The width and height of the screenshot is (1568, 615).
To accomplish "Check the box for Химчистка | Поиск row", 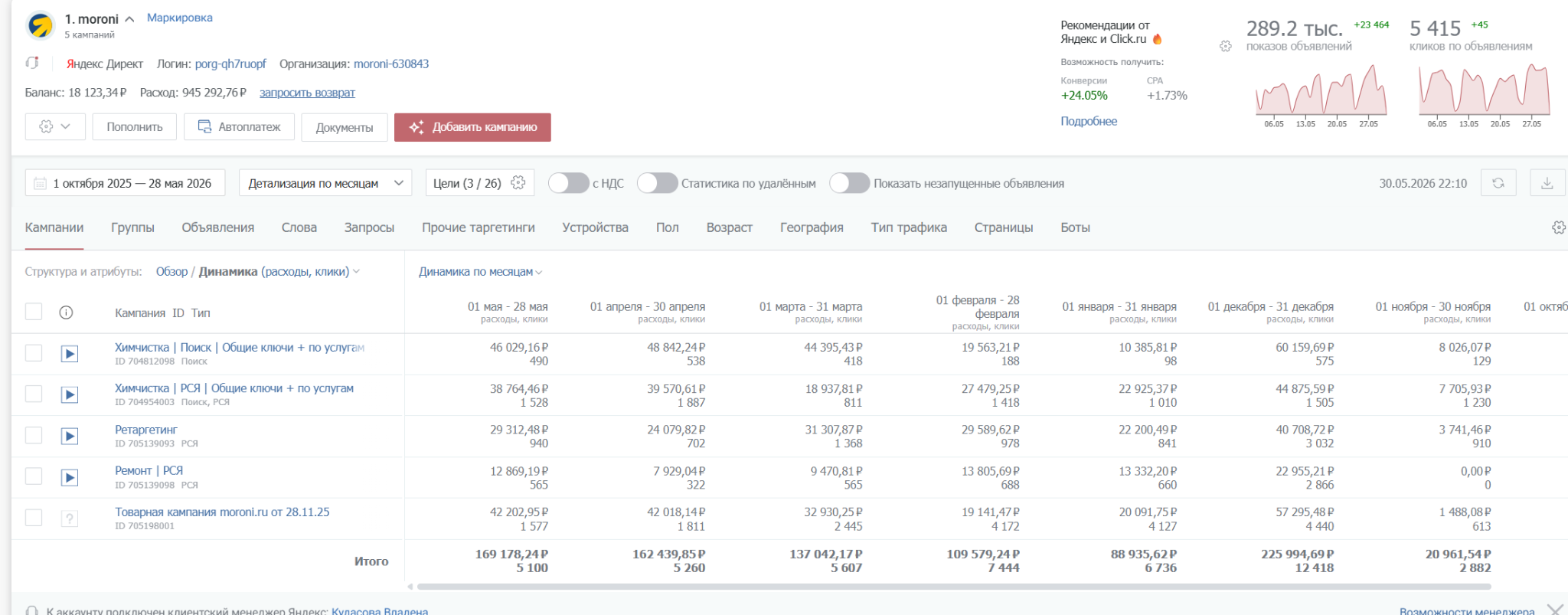I will [34, 353].
